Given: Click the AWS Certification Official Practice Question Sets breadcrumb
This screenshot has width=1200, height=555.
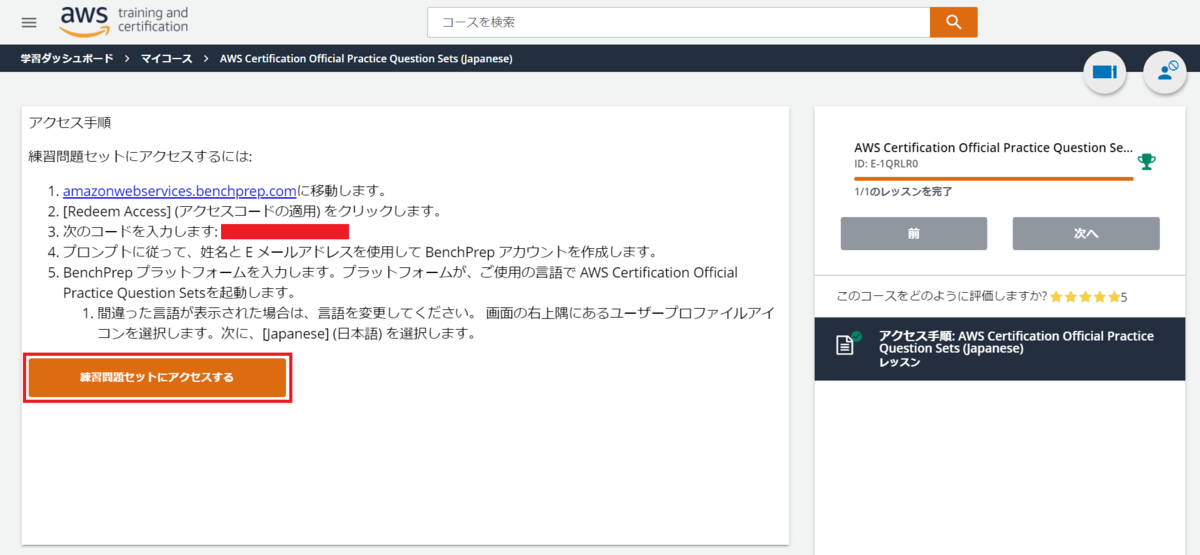Looking at the screenshot, I should [x=366, y=59].
